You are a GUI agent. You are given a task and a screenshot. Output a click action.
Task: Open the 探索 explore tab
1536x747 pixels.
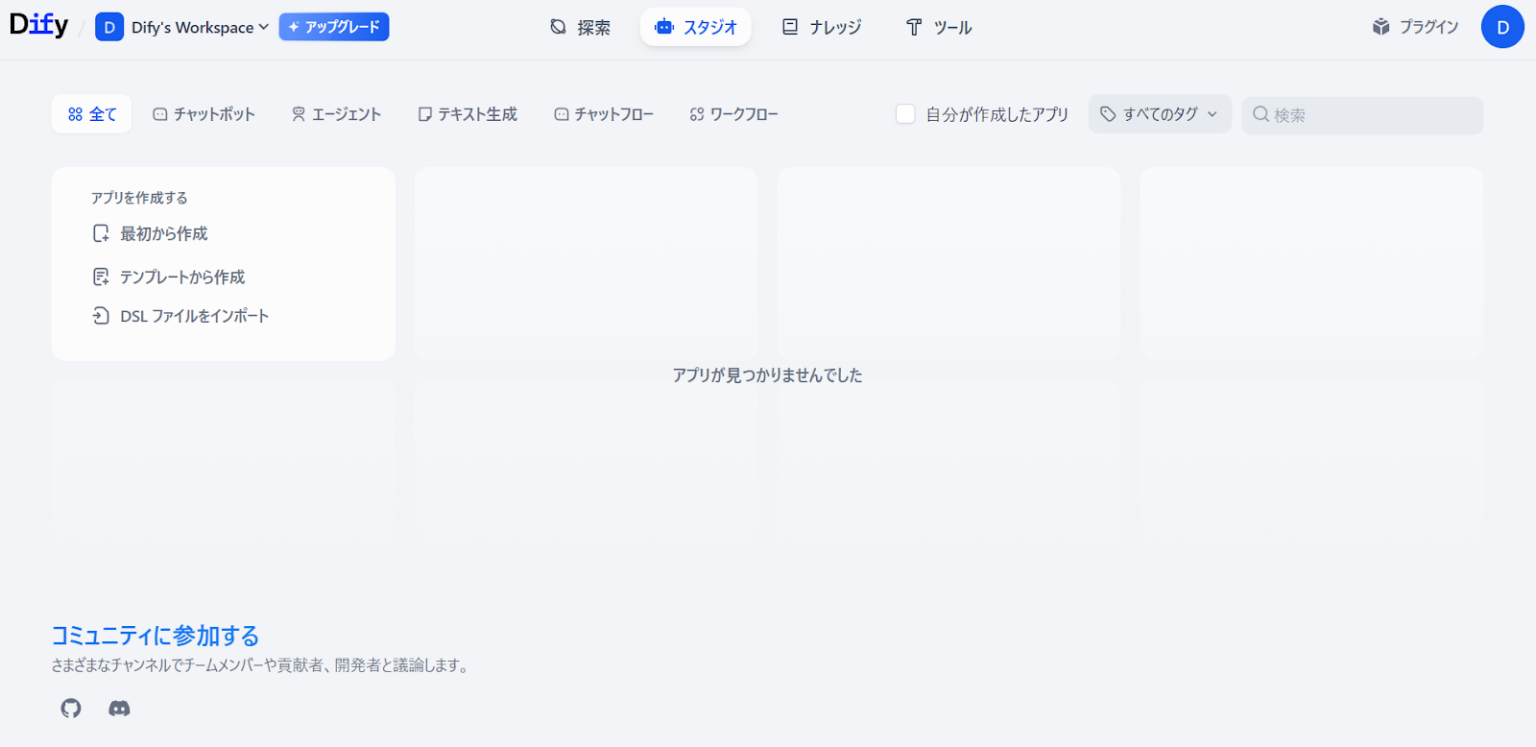tap(580, 27)
